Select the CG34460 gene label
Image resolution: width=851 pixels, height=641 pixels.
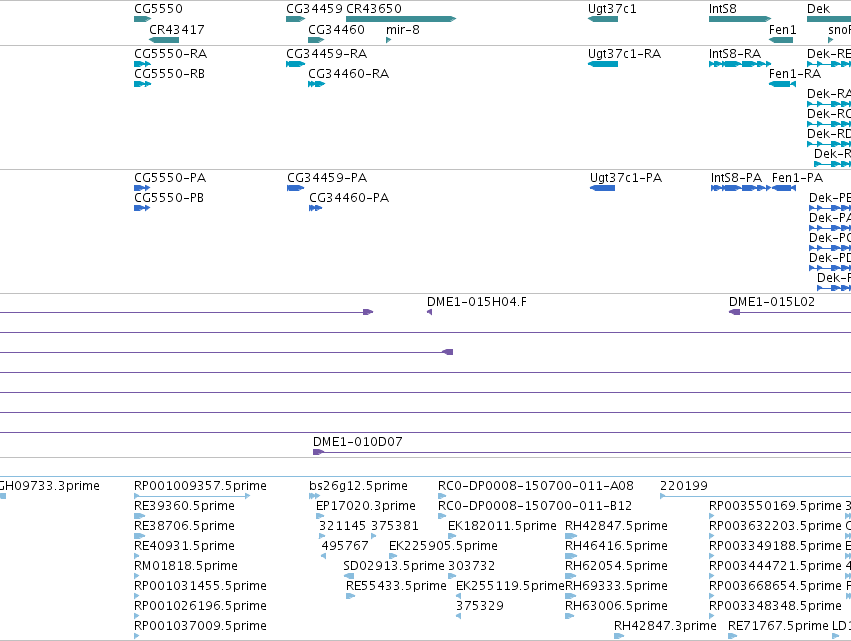coord(336,30)
